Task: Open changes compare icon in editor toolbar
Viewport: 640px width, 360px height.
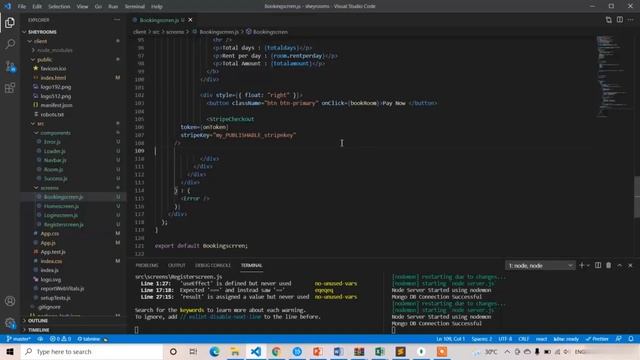Action: [x=609, y=20]
